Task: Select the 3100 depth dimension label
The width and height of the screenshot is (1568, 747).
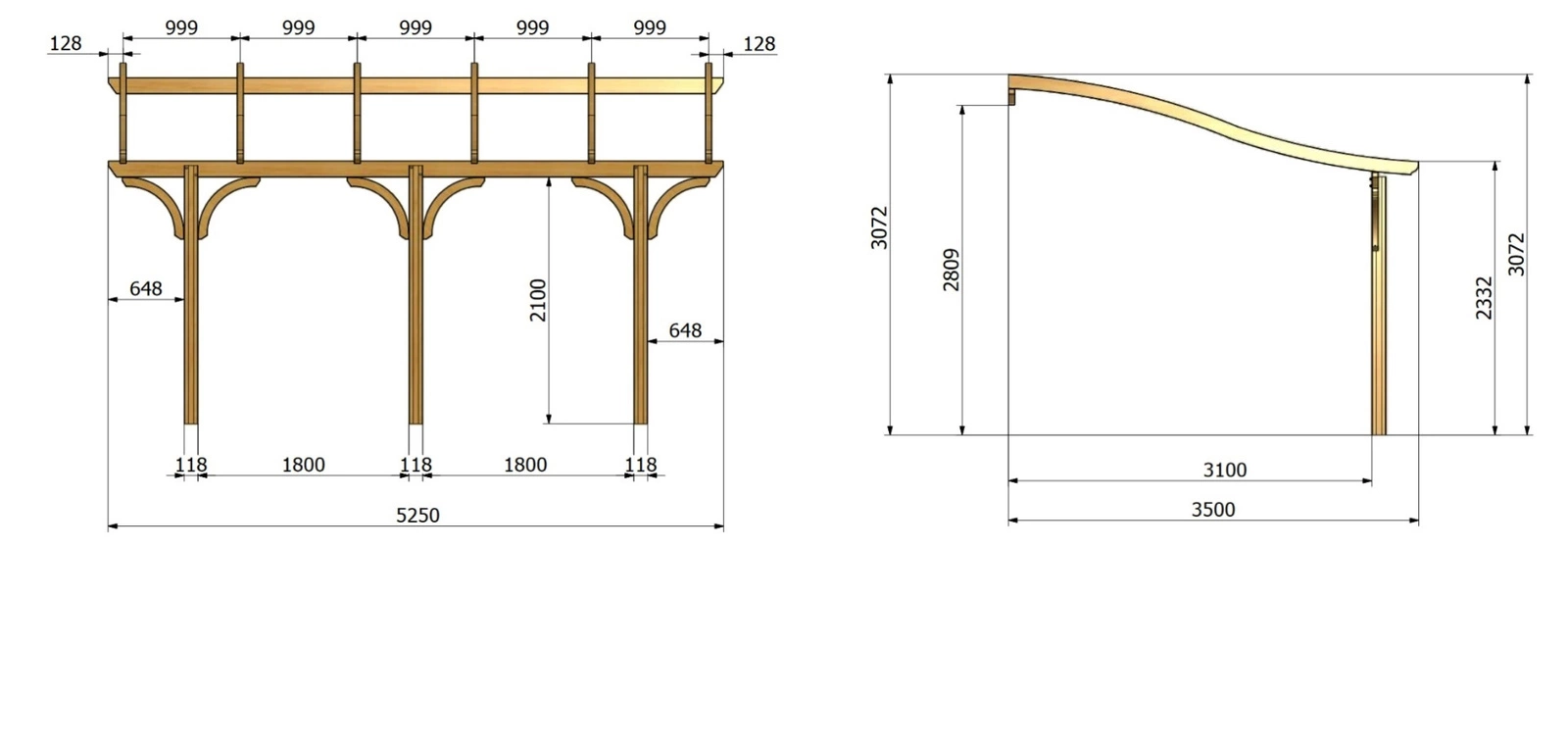Action: (1225, 470)
